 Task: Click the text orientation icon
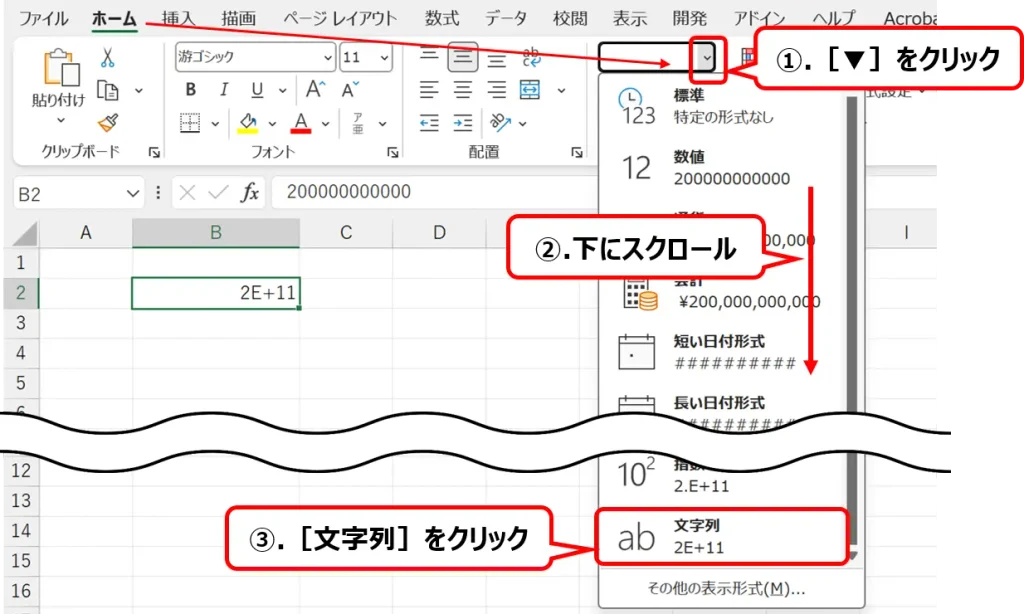pyautogui.click(x=500, y=121)
